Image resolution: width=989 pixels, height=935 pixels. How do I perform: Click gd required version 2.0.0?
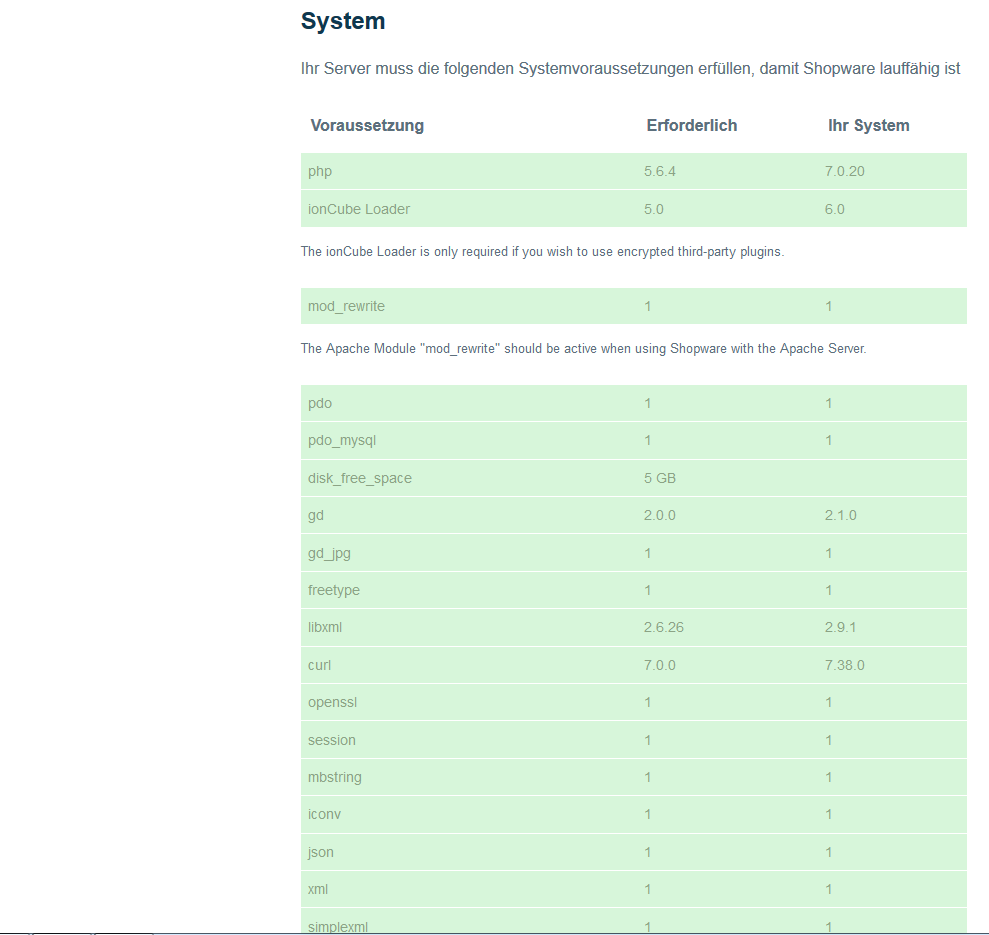[660, 515]
